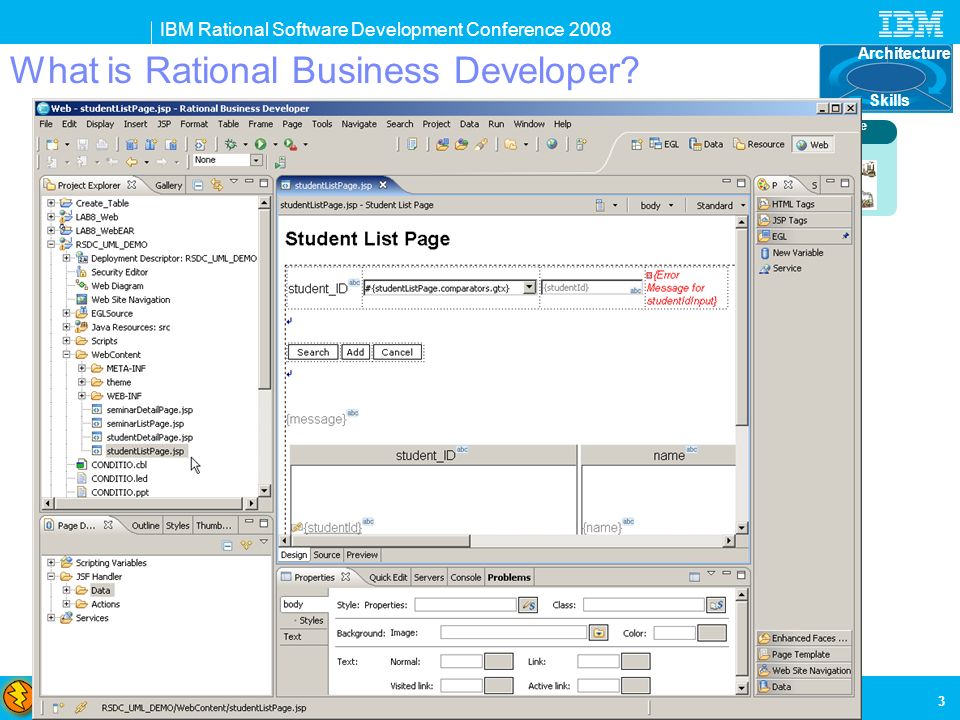Viewport: 960px width, 720px height.
Task: Click the globe web browser toolbar icon
Action: [x=552, y=144]
